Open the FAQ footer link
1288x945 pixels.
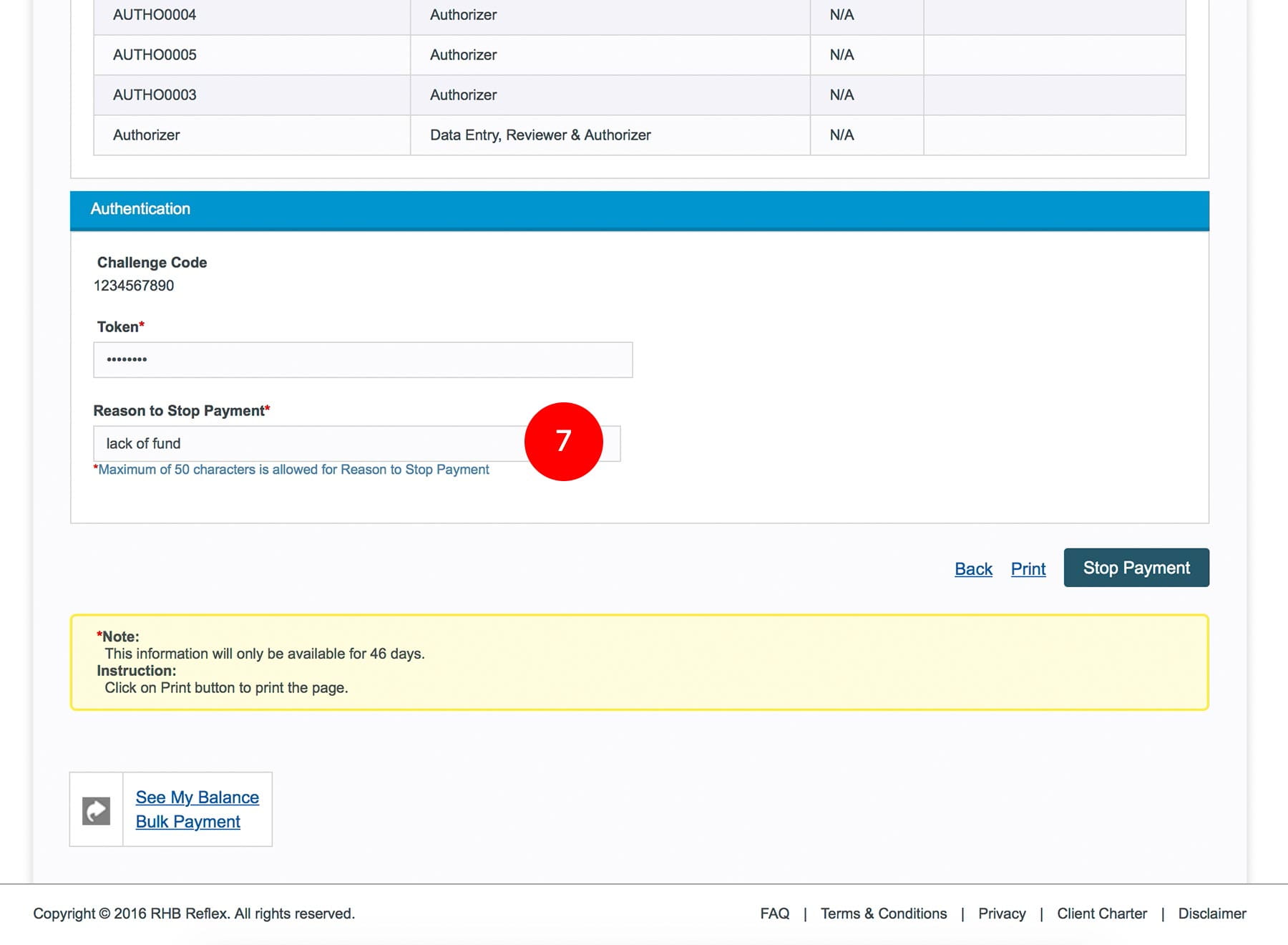point(774,913)
